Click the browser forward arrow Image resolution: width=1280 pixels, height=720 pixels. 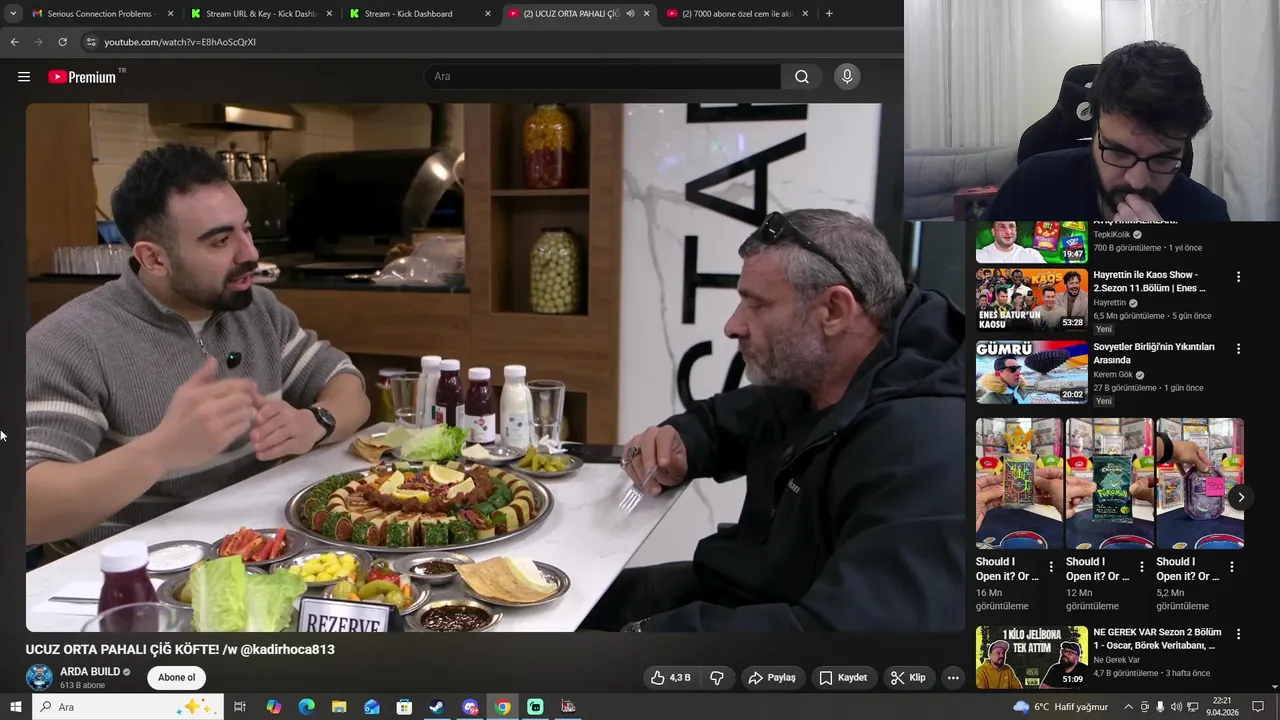38,42
